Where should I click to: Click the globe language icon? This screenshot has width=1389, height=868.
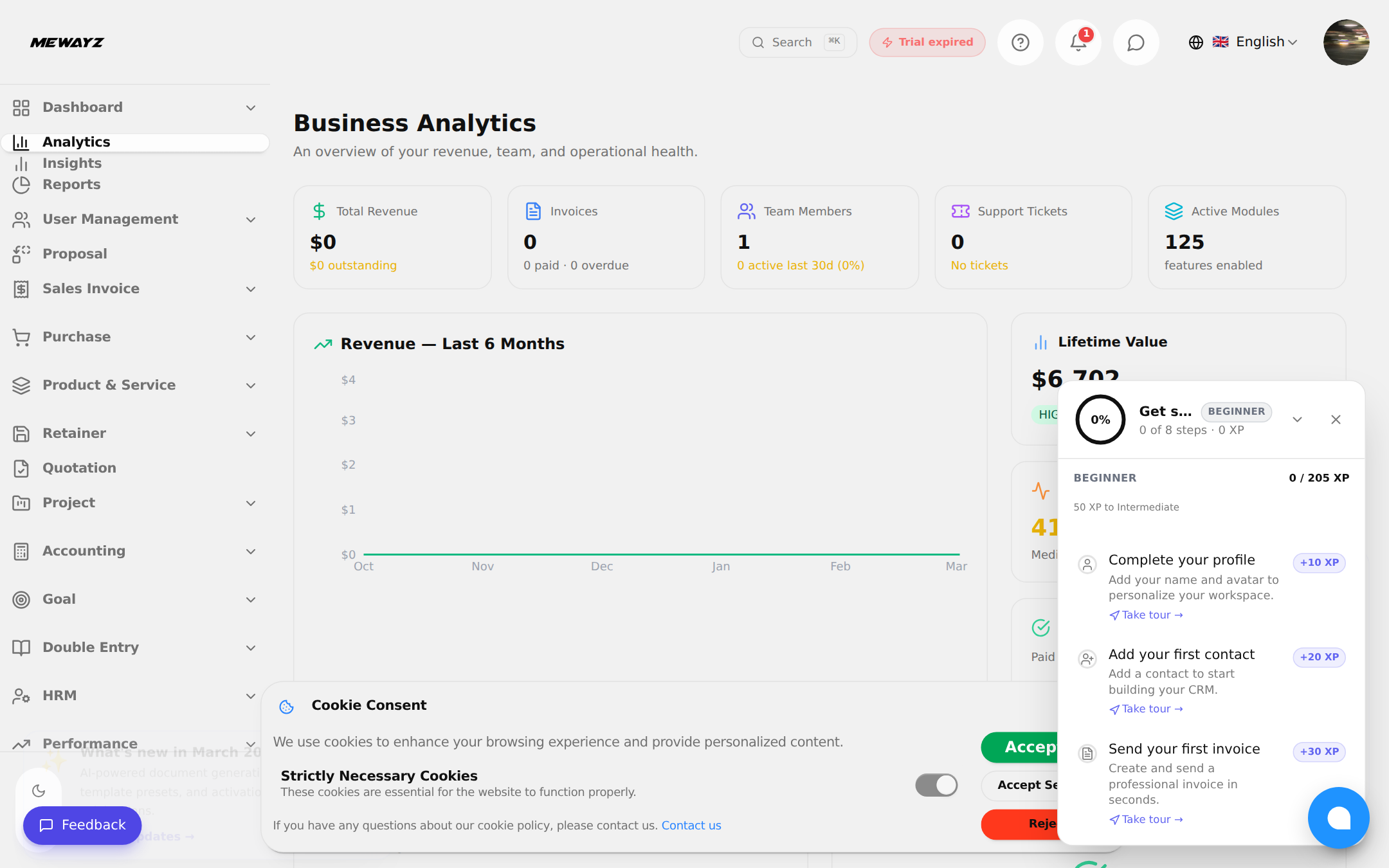pyautogui.click(x=1195, y=42)
